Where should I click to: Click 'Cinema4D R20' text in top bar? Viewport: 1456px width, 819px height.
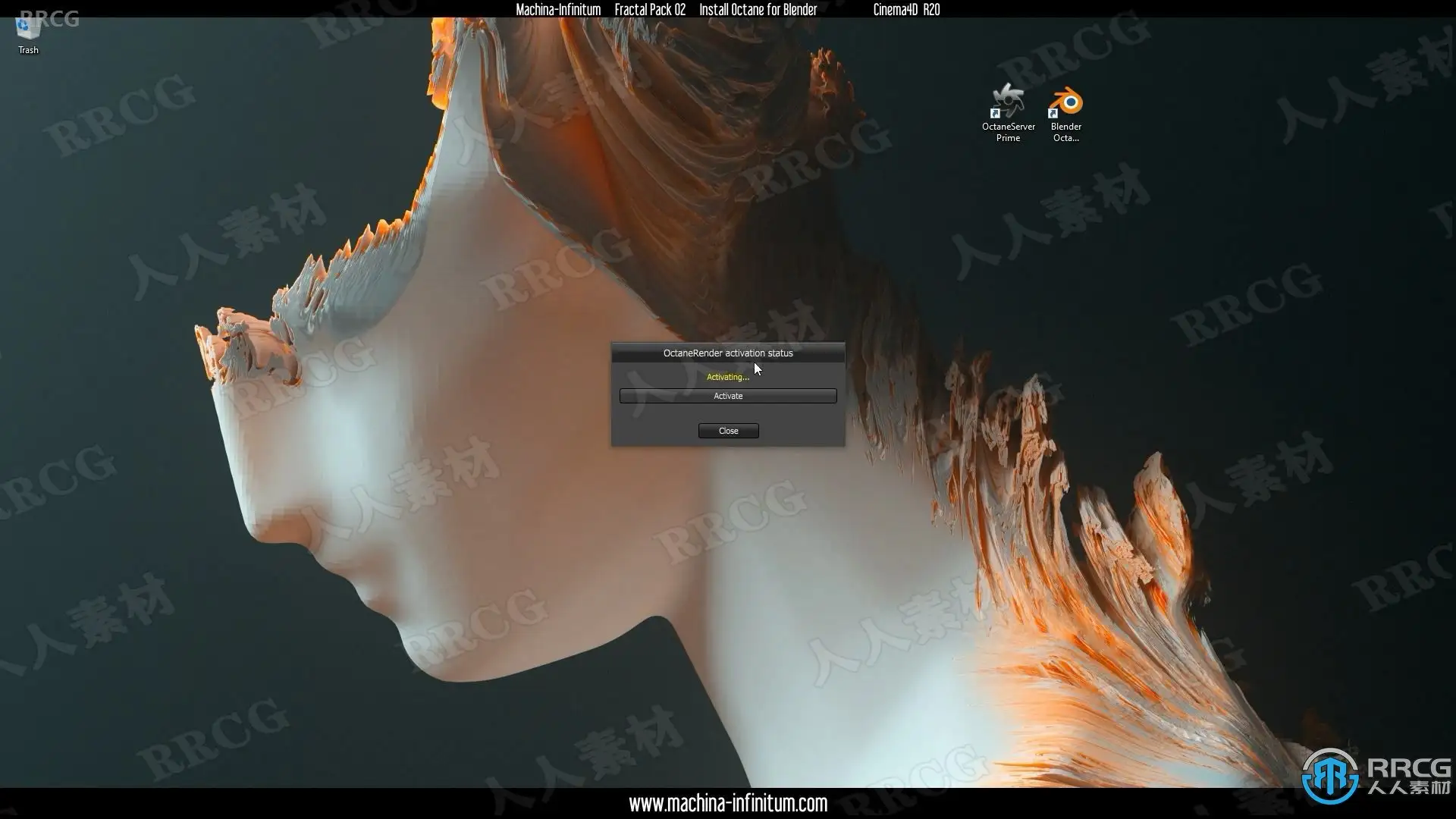pyautogui.click(x=906, y=10)
